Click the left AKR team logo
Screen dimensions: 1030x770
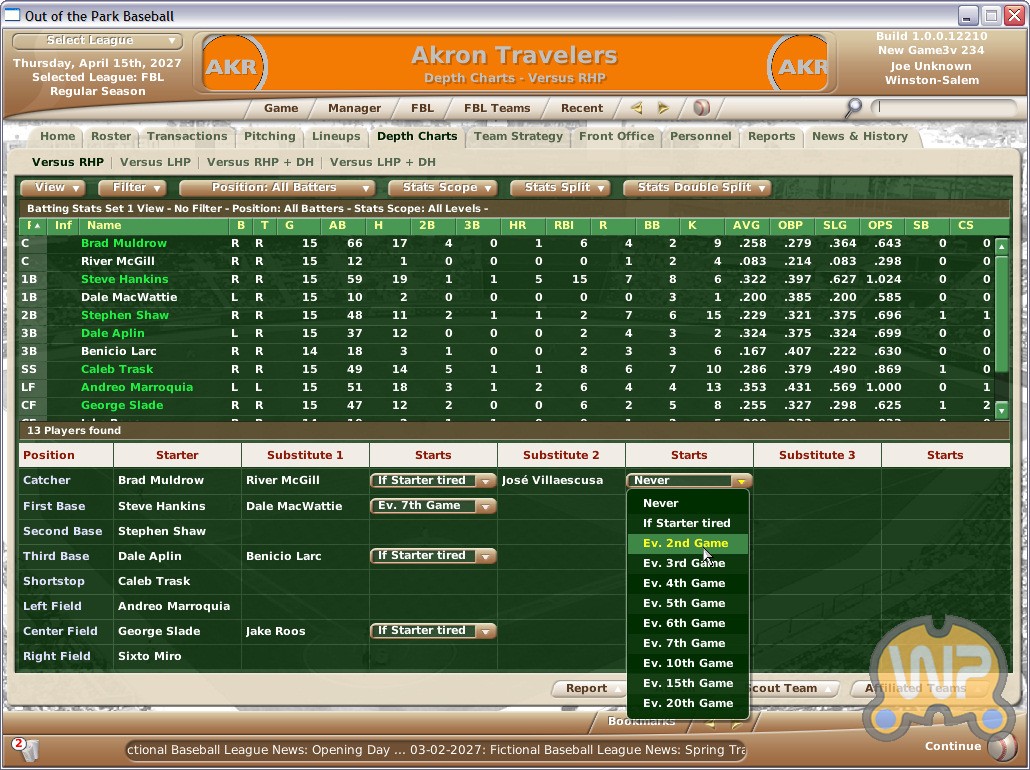point(234,66)
